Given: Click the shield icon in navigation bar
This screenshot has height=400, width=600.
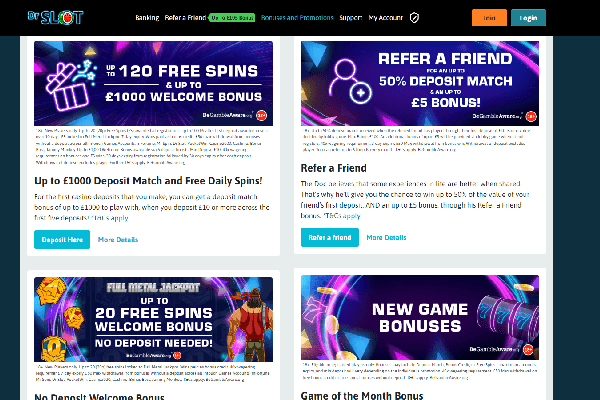Looking at the screenshot, I should tap(414, 18).
